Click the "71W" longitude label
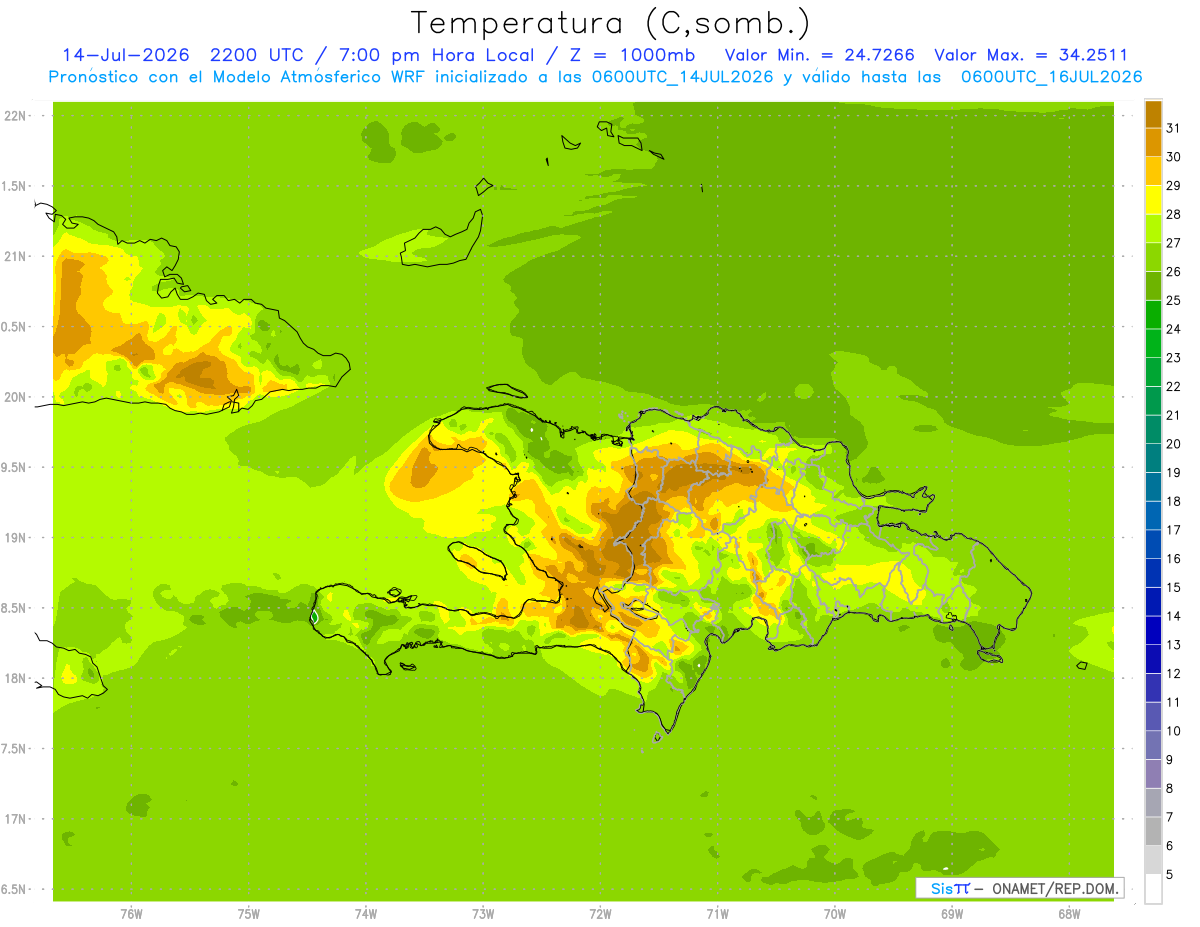The height and width of the screenshot is (927, 1200). (x=717, y=913)
